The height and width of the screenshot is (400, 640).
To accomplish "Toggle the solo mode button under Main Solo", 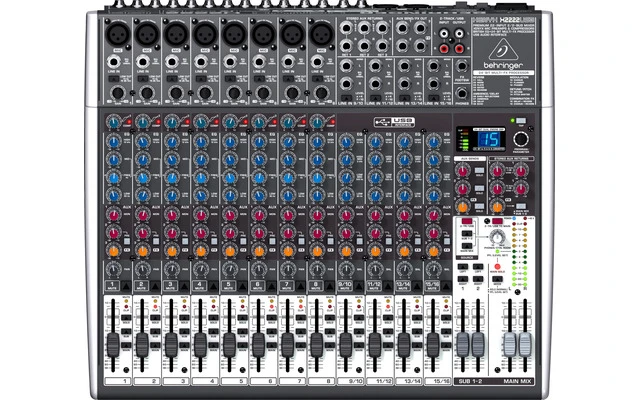I will 497,280.
